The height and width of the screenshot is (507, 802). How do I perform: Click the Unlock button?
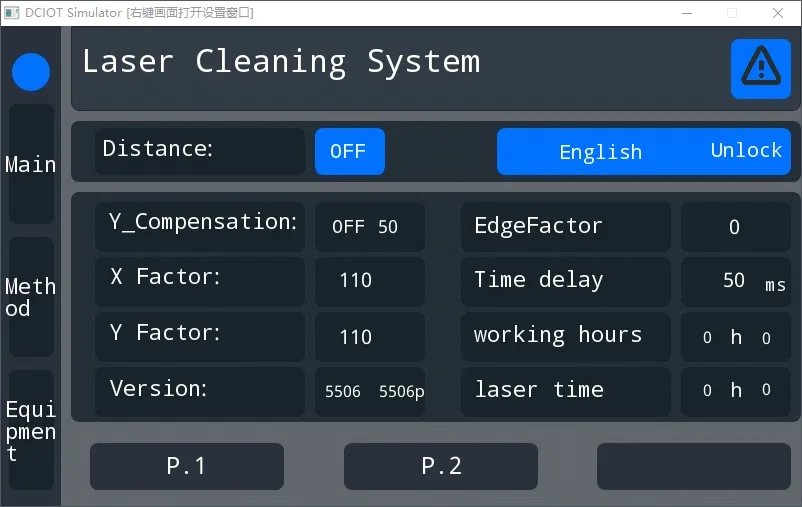point(746,150)
